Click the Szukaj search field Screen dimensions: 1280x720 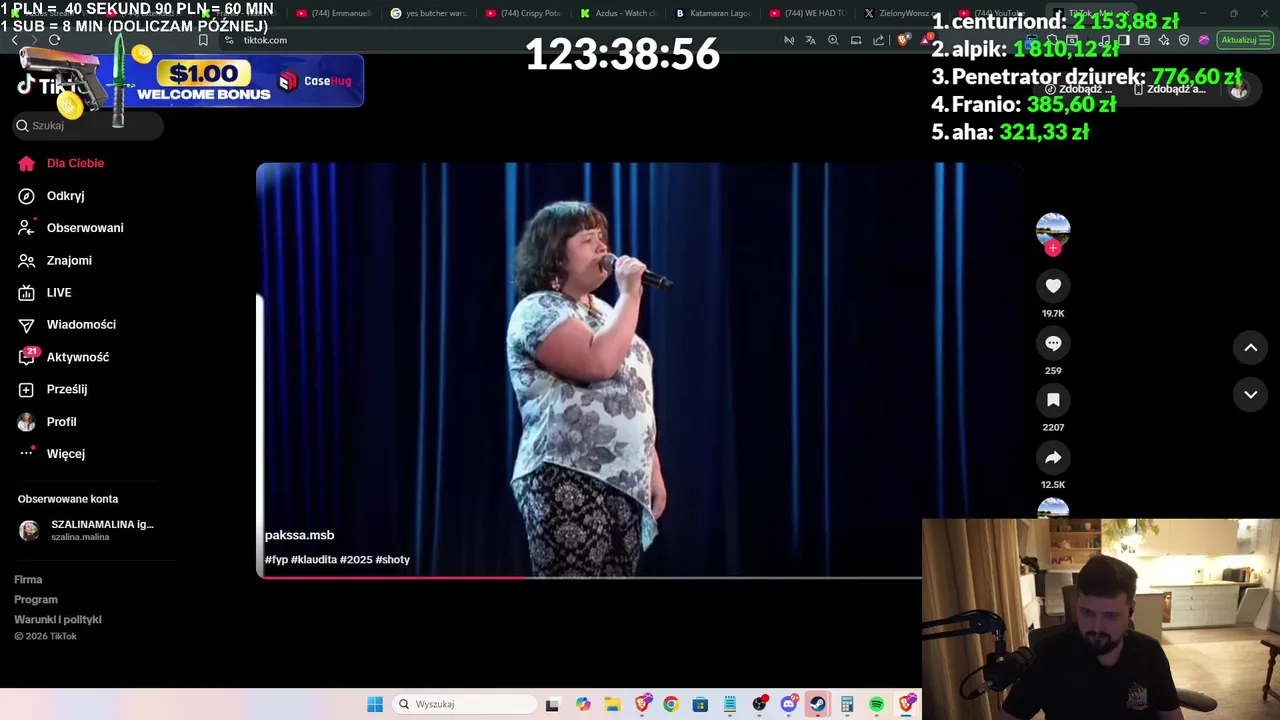click(88, 125)
